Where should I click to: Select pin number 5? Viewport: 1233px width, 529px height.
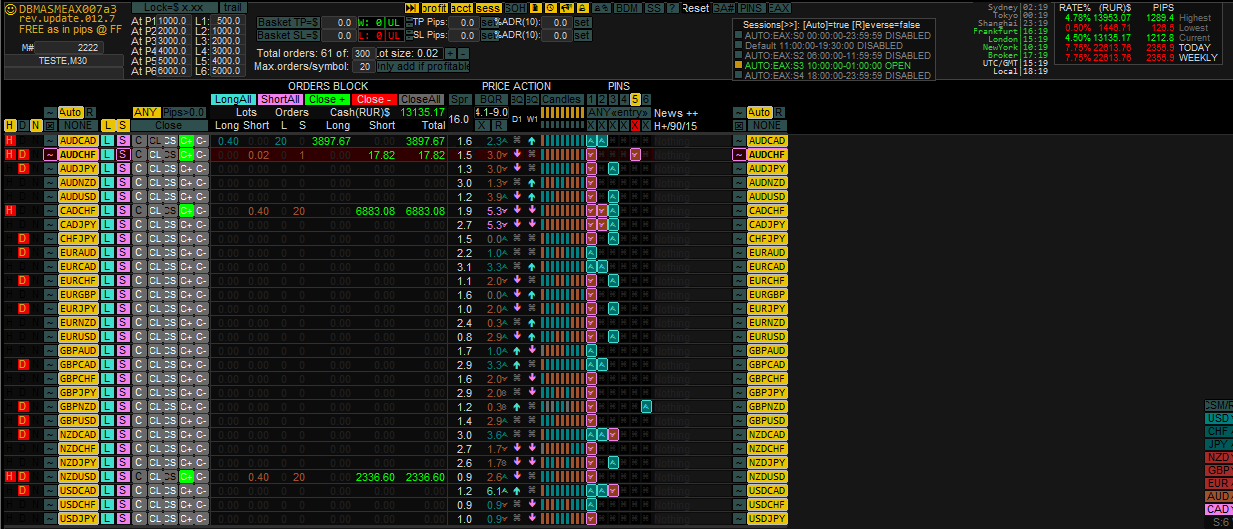tap(635, 99)
